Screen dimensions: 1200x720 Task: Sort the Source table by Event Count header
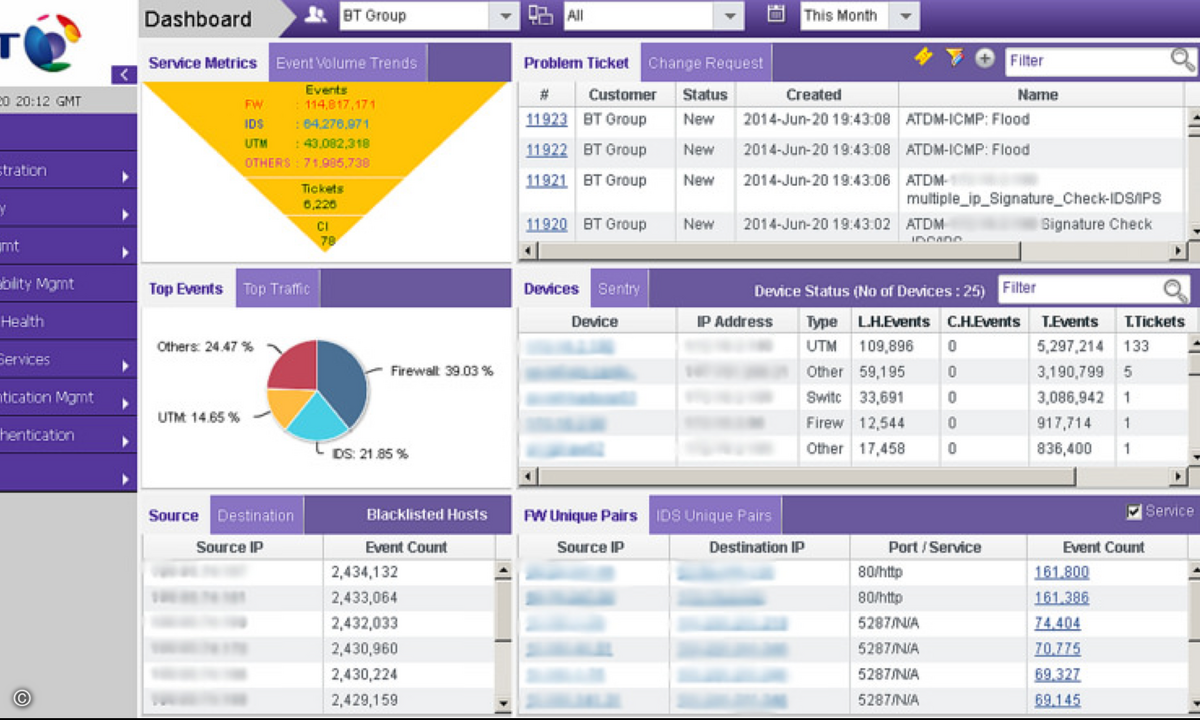407,548
